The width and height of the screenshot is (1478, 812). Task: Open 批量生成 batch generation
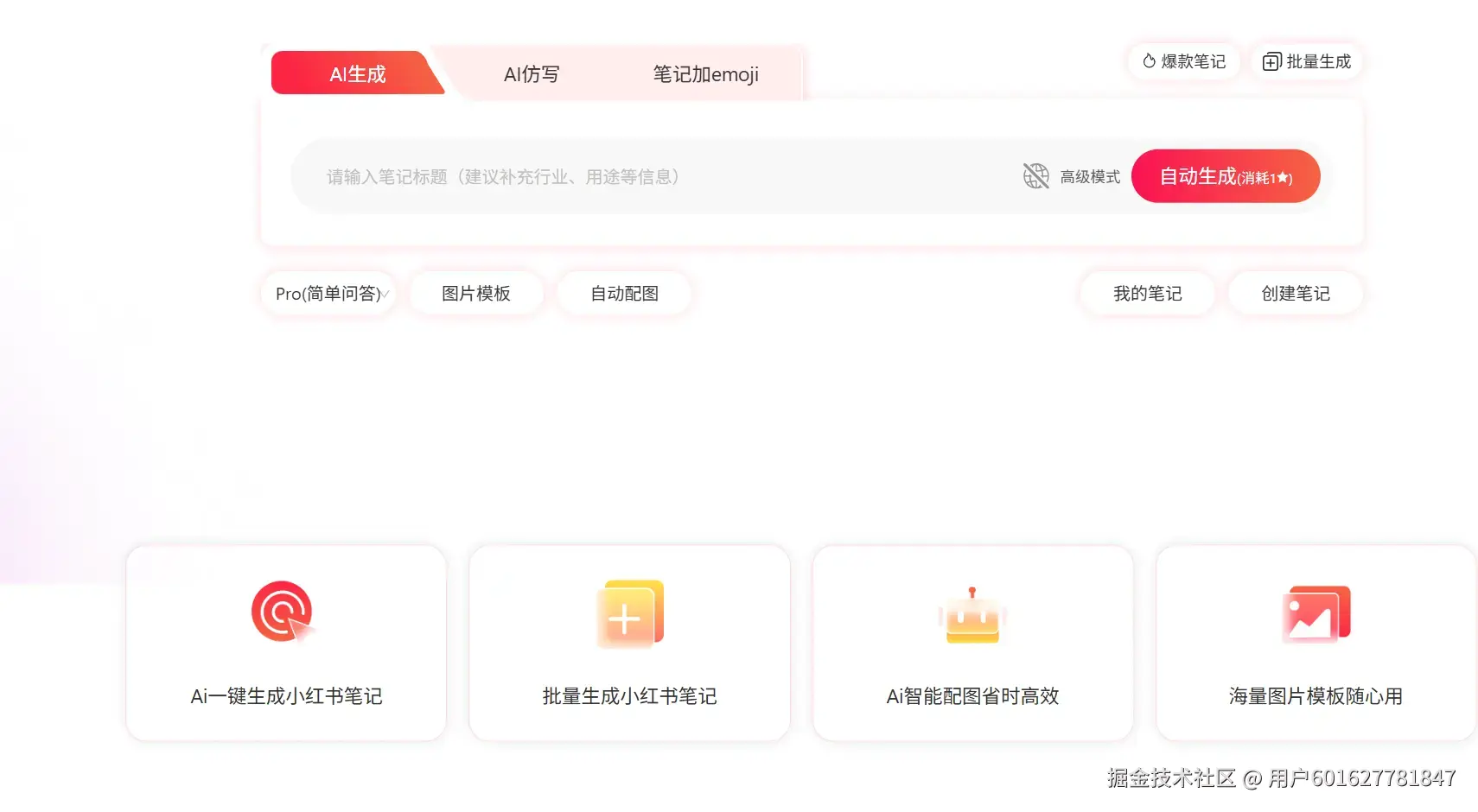1307,61
